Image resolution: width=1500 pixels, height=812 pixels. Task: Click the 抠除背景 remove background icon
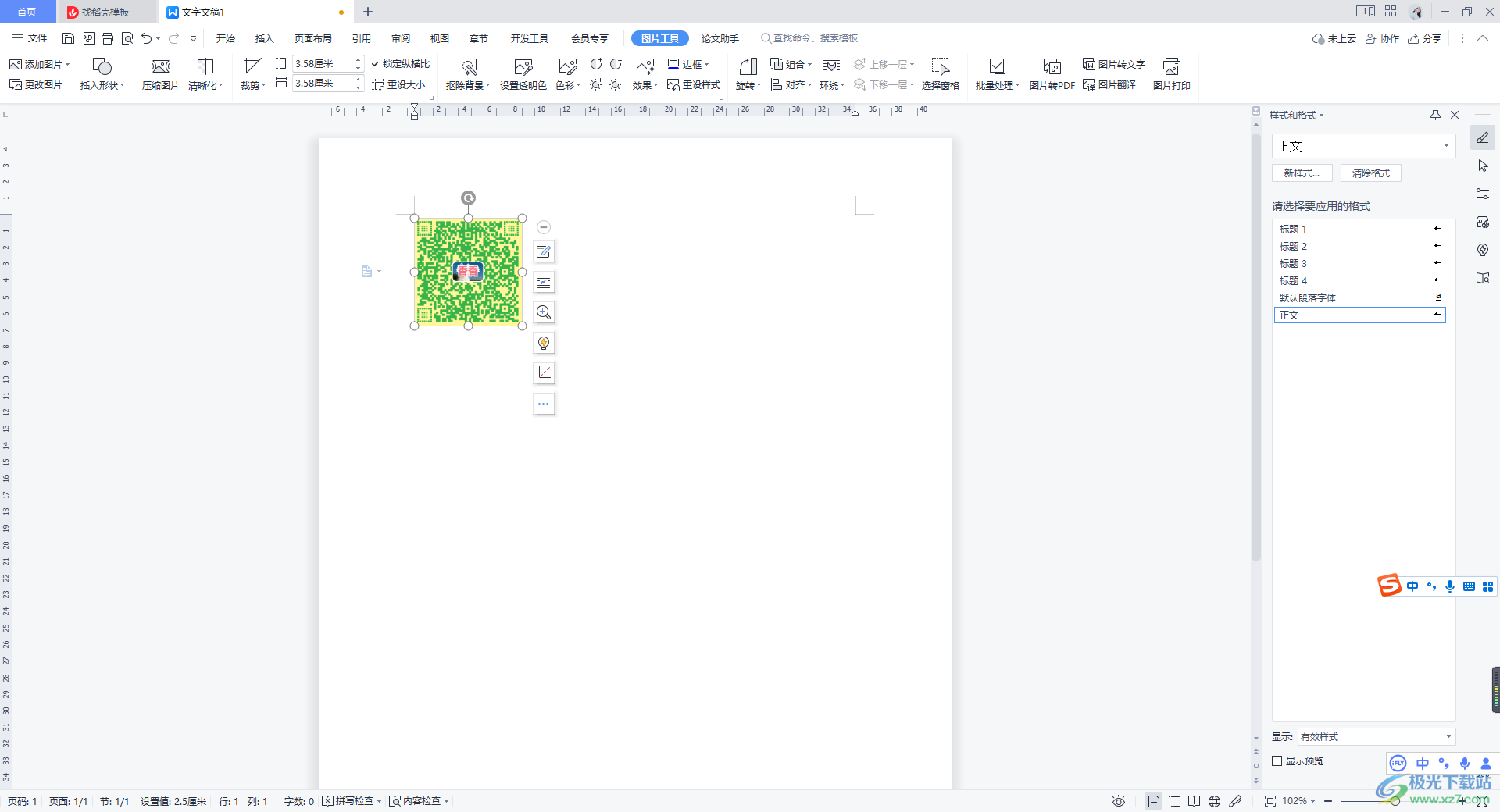point(467,67)
